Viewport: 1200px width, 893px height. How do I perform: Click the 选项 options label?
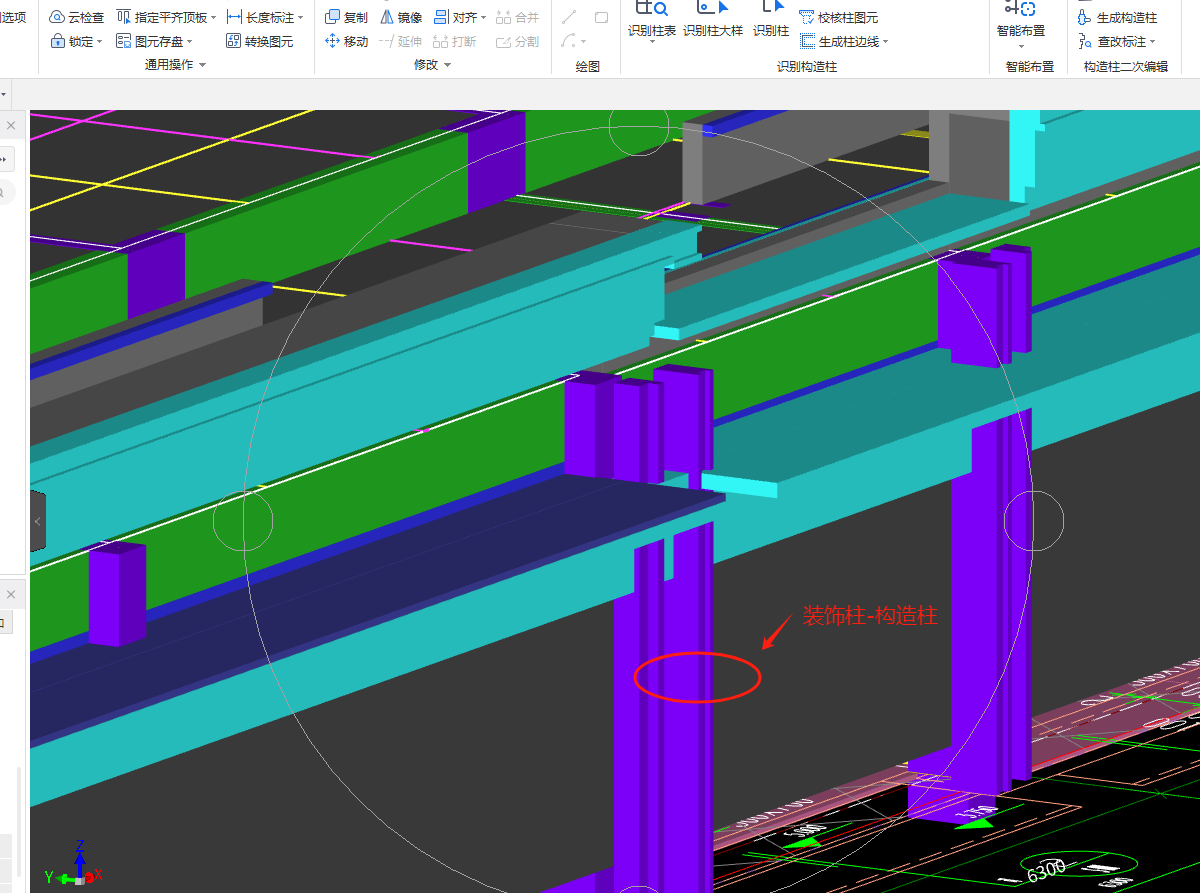point(13,17)
